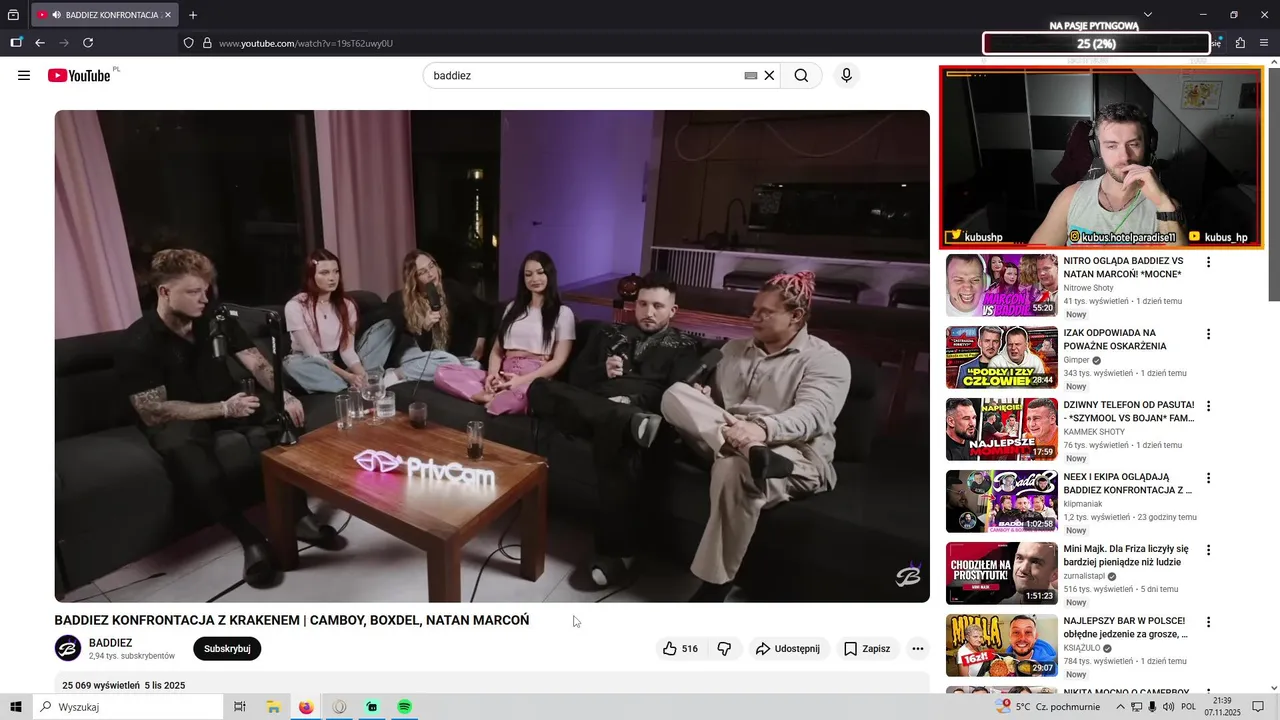Open tracking protection shield icon
The width and height of the screenshot is (1280, 720).
pyautogui.click(x=188, y=43)
